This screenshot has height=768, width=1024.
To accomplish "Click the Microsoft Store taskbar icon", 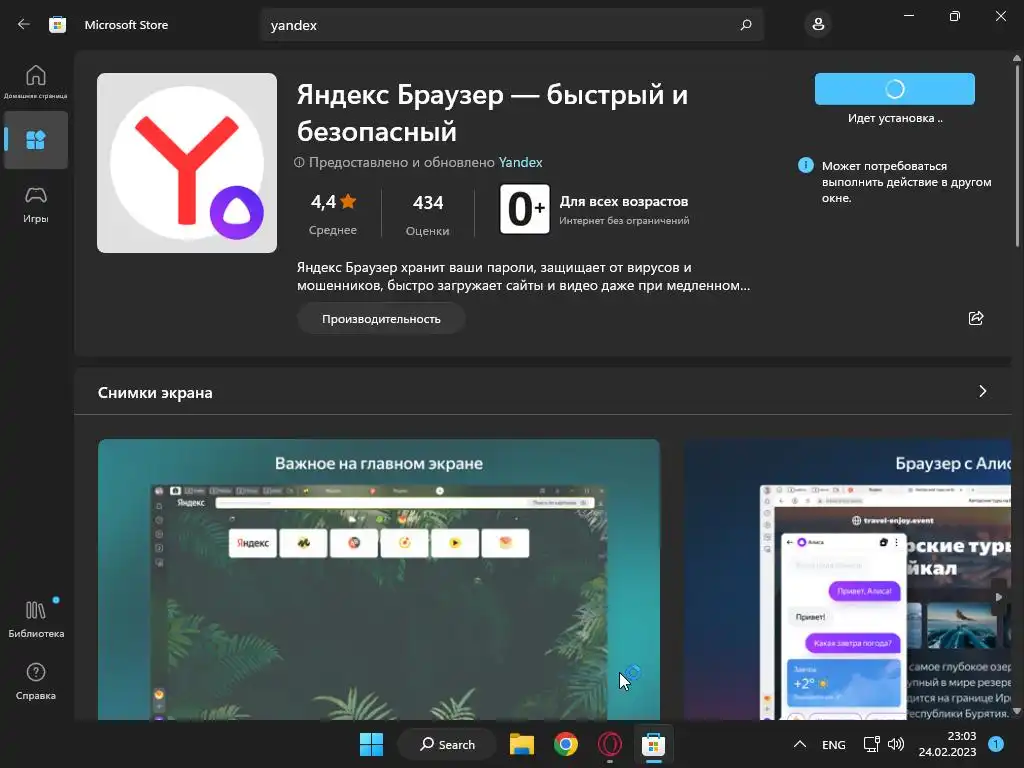I will [653, 744].
